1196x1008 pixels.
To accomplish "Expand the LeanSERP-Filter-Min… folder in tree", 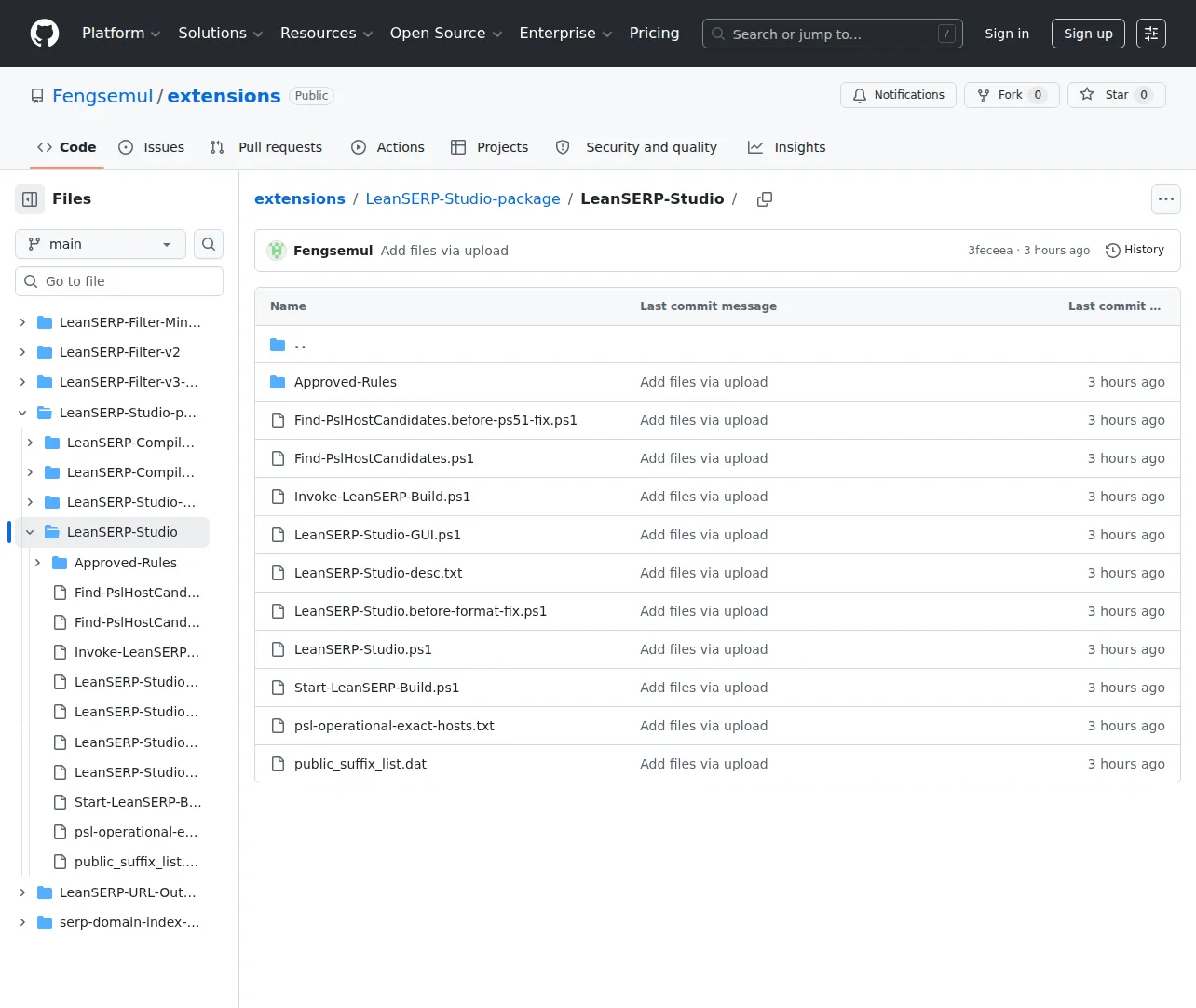I will point(22,322).
